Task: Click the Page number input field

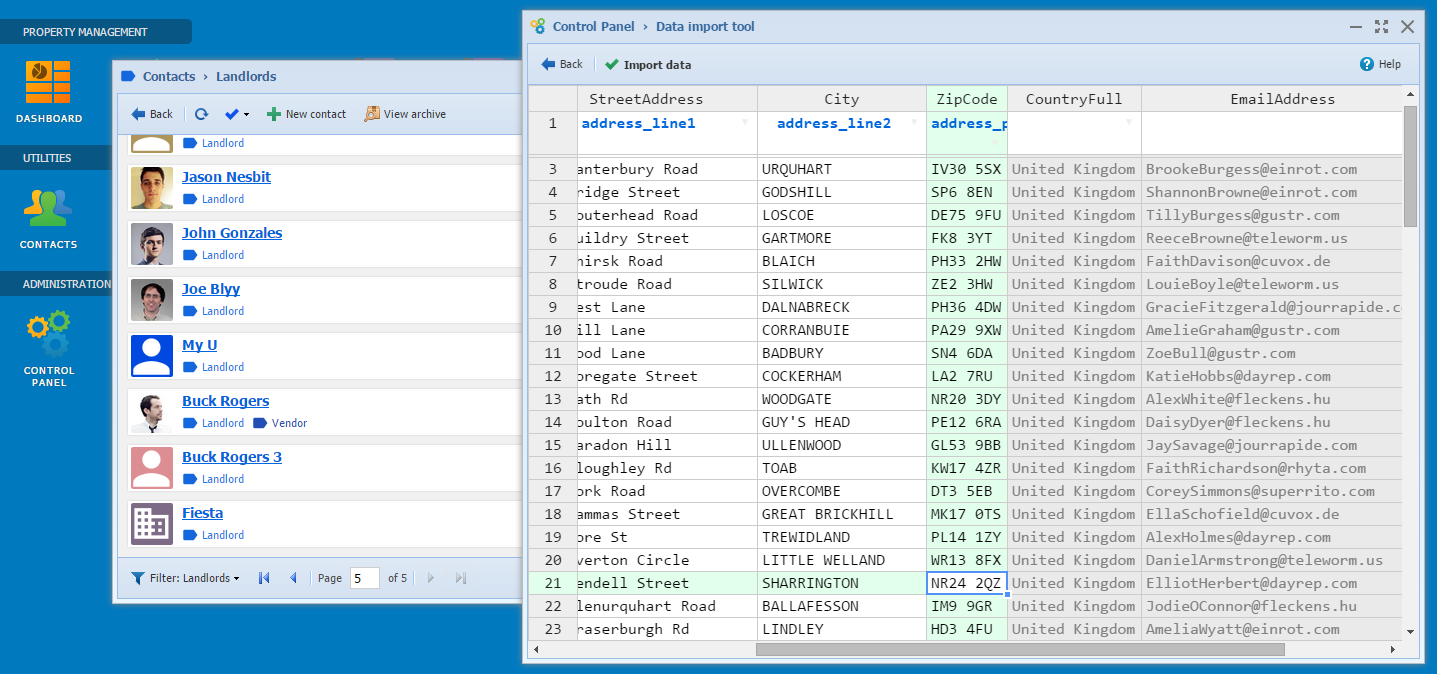Action: (x=364, y=578)
